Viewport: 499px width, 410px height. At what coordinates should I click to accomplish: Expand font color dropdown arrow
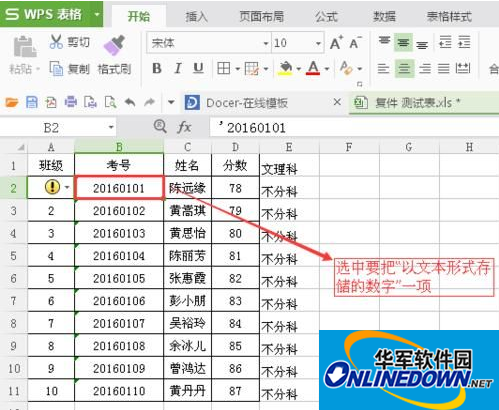[327, 69]
